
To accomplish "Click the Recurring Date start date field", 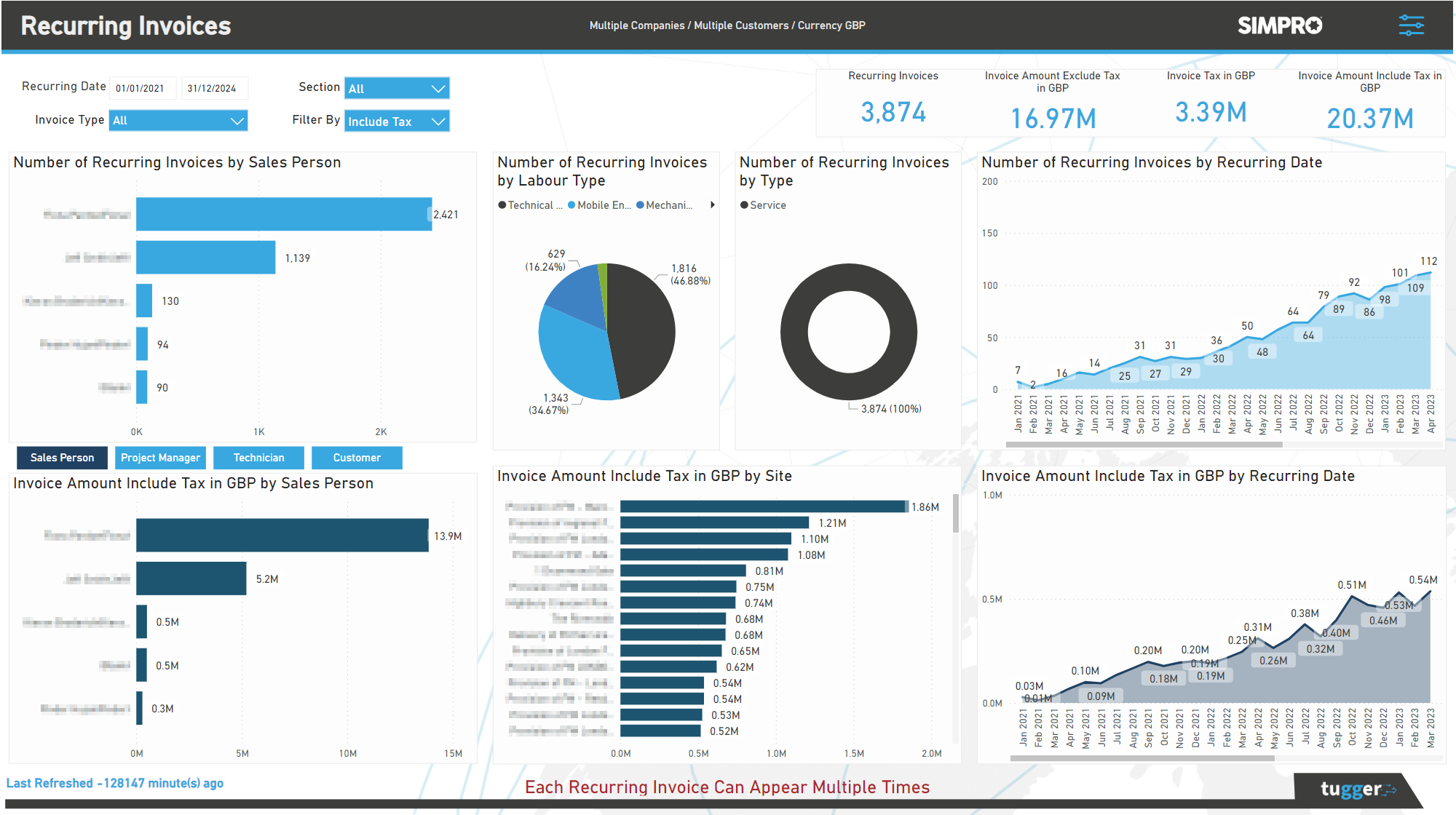I will click(x=142, y=87).
